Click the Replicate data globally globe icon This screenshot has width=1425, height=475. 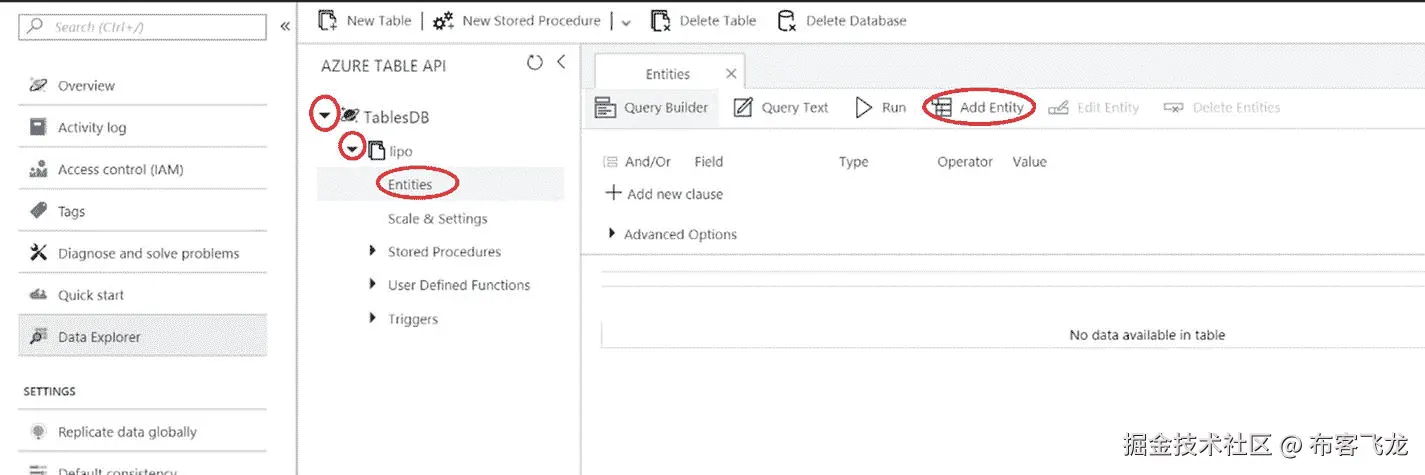click(x=38, y=432)
